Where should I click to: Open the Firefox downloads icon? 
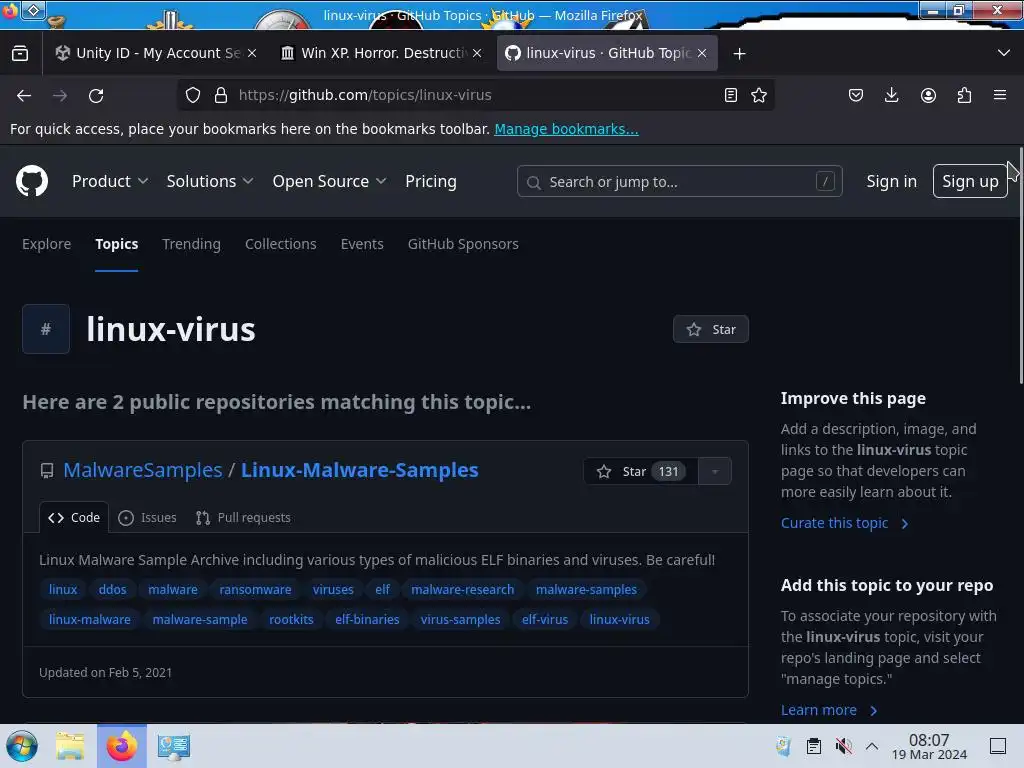[x=891, y=95]
